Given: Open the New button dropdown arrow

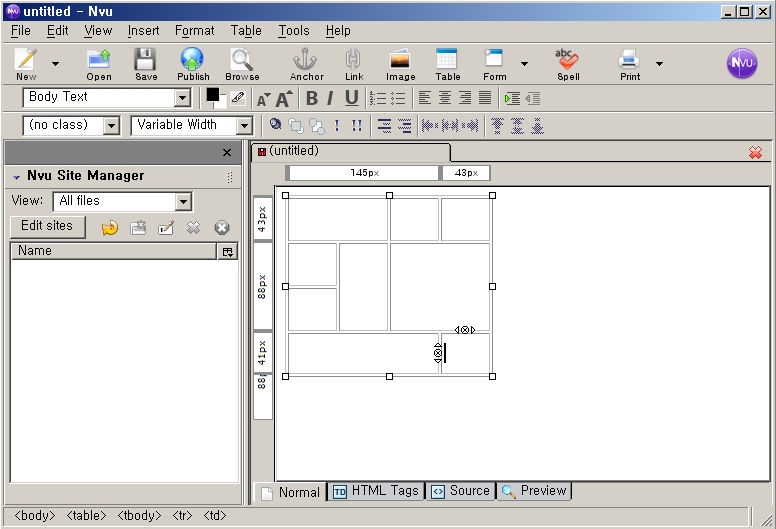Looking at the screenshot, I should coord(55,64).
